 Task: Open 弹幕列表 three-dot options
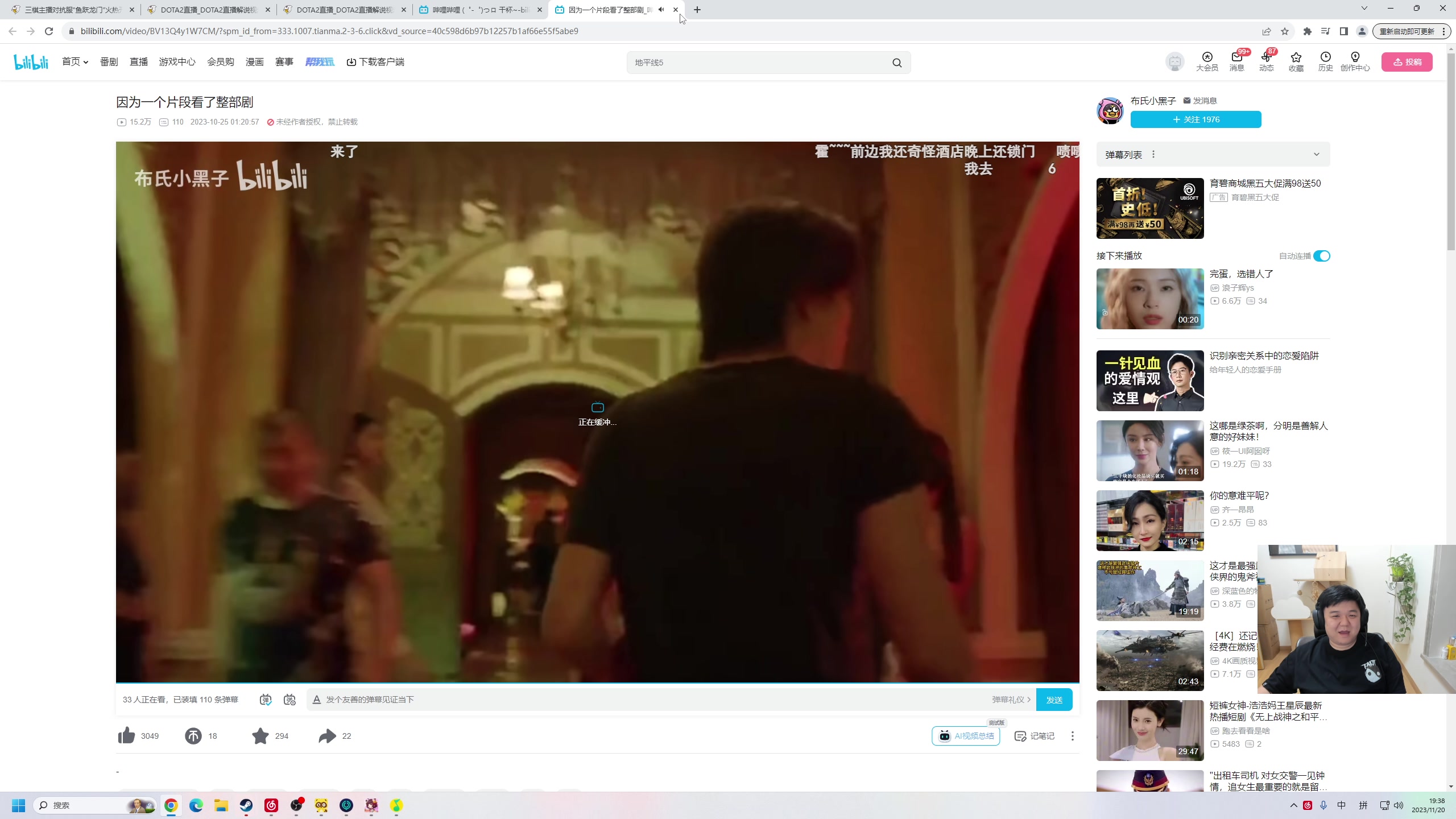click(x=1153, y=155)
